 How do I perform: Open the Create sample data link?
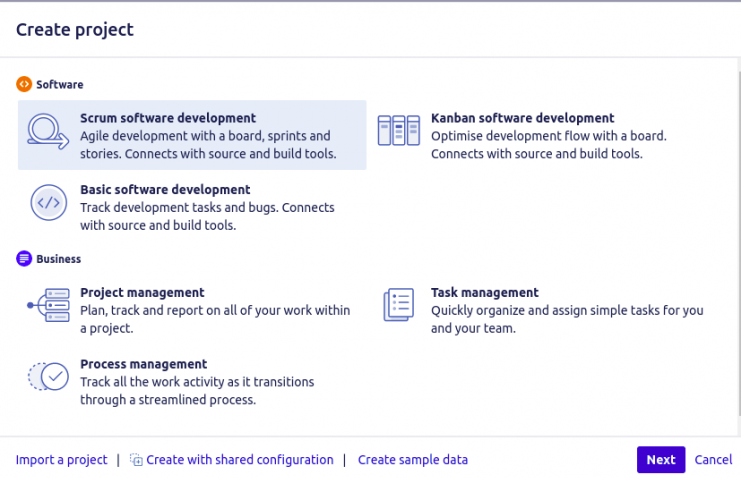(x=412, y=460)
